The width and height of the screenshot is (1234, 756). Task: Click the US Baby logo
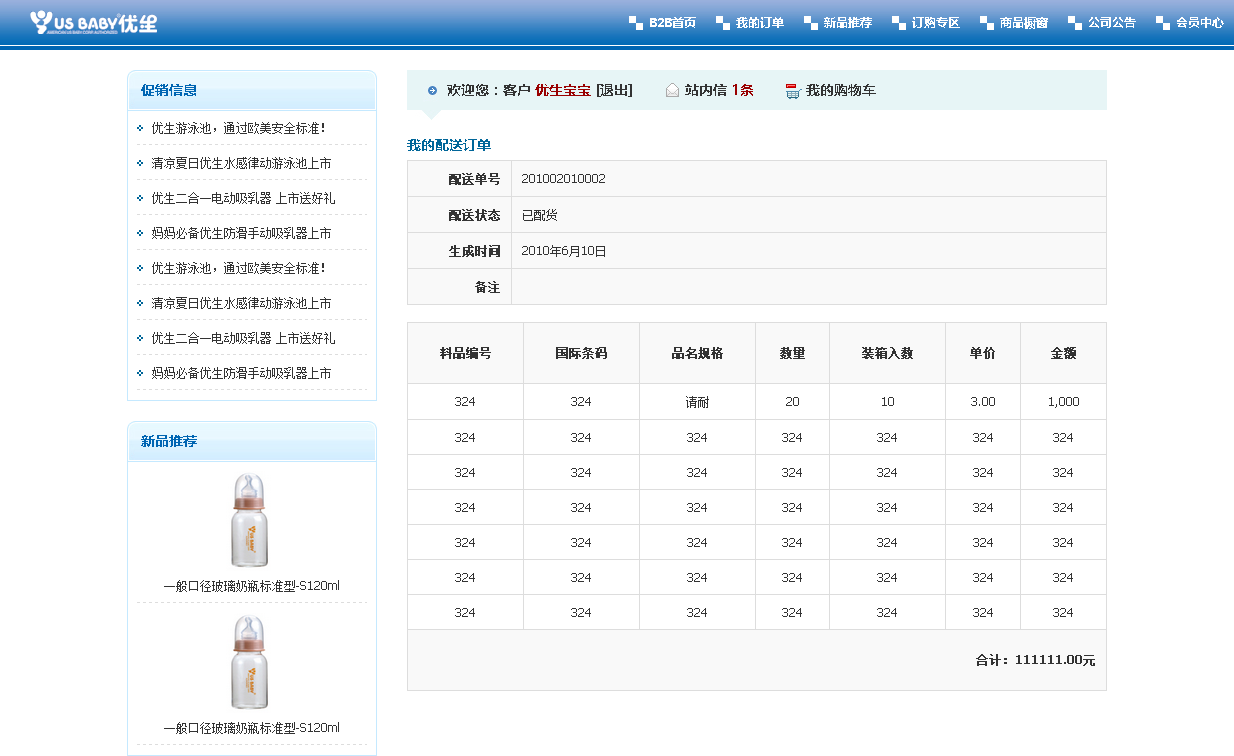(x=93, y=22)
